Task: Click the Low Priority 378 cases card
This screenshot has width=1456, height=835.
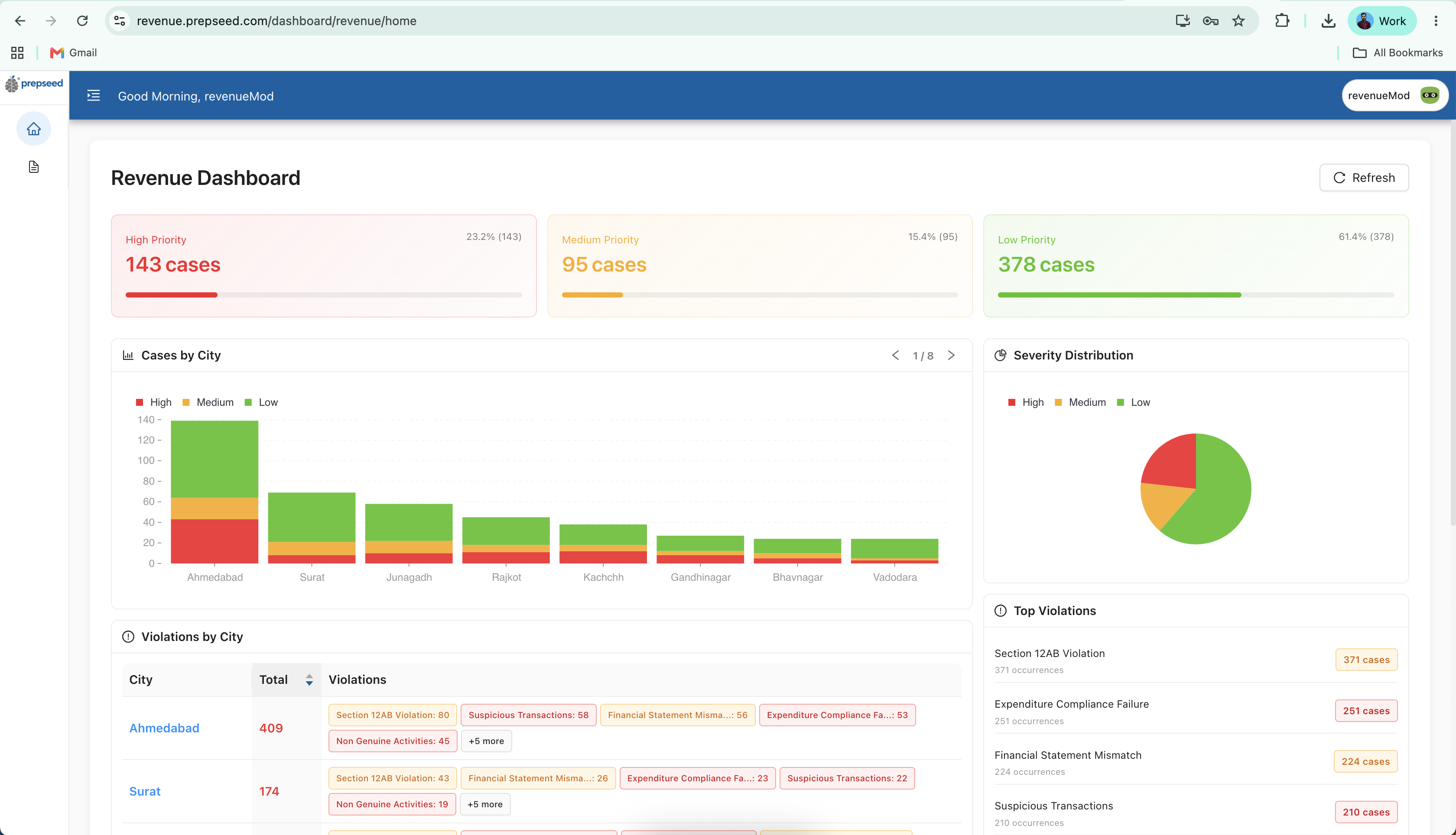Action: click(1196, 266)
